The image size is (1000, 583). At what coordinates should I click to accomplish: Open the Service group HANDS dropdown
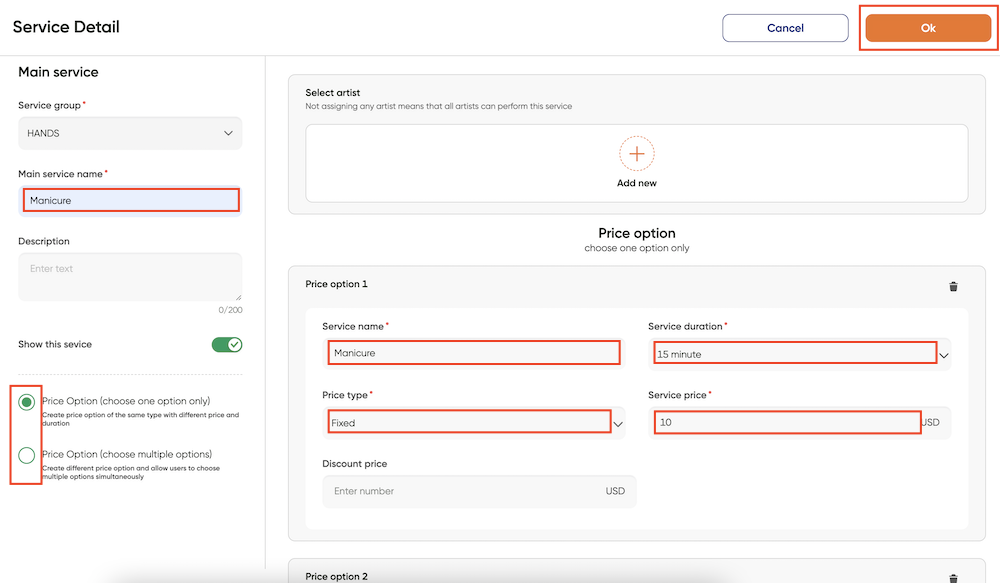[130, 133]
